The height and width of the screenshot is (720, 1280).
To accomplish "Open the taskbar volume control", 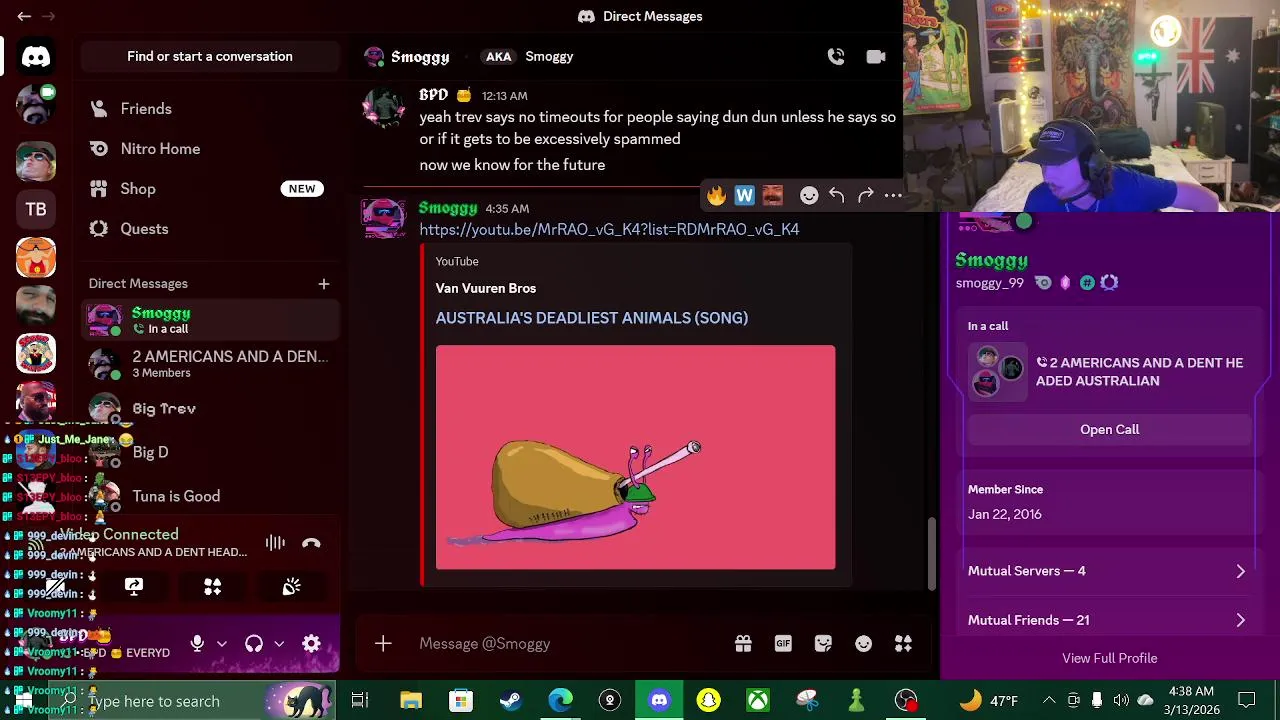I will coord(1121,701).
